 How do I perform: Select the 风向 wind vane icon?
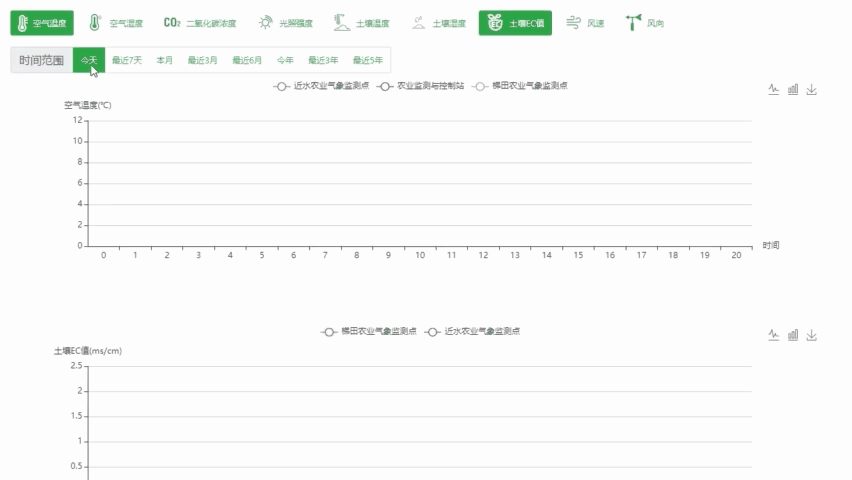[x=633, y=22]
